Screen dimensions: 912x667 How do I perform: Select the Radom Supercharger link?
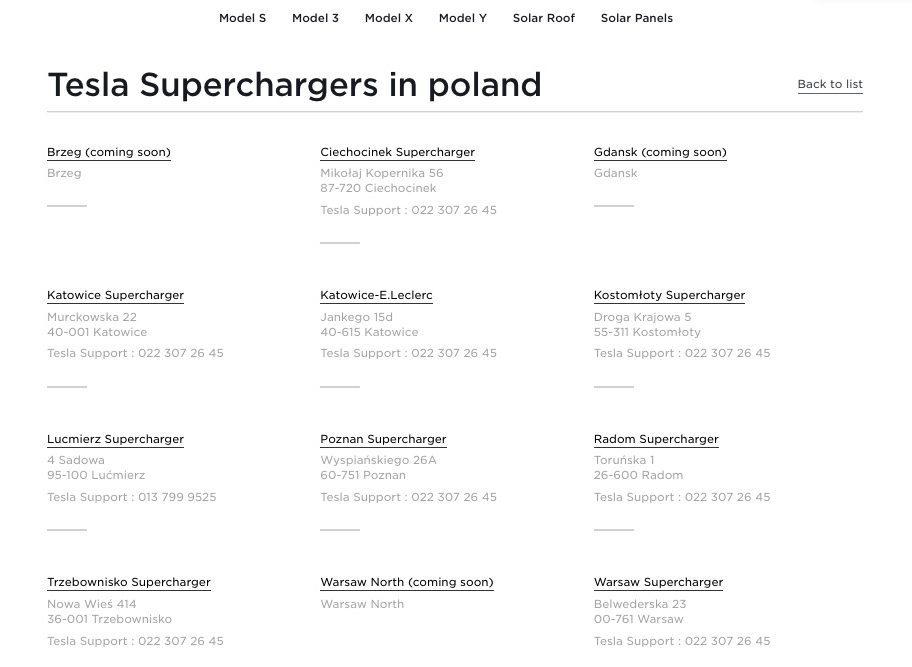coord(656,439)
